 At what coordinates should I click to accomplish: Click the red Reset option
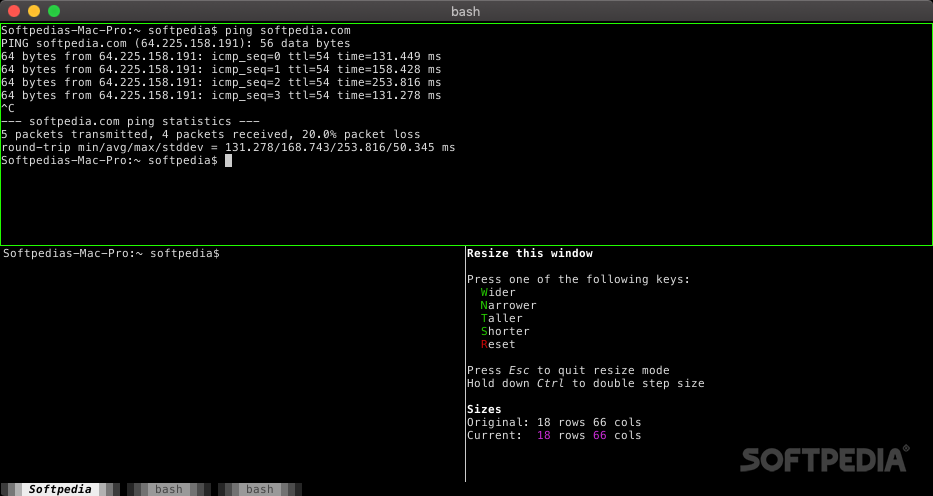point(498,344)
